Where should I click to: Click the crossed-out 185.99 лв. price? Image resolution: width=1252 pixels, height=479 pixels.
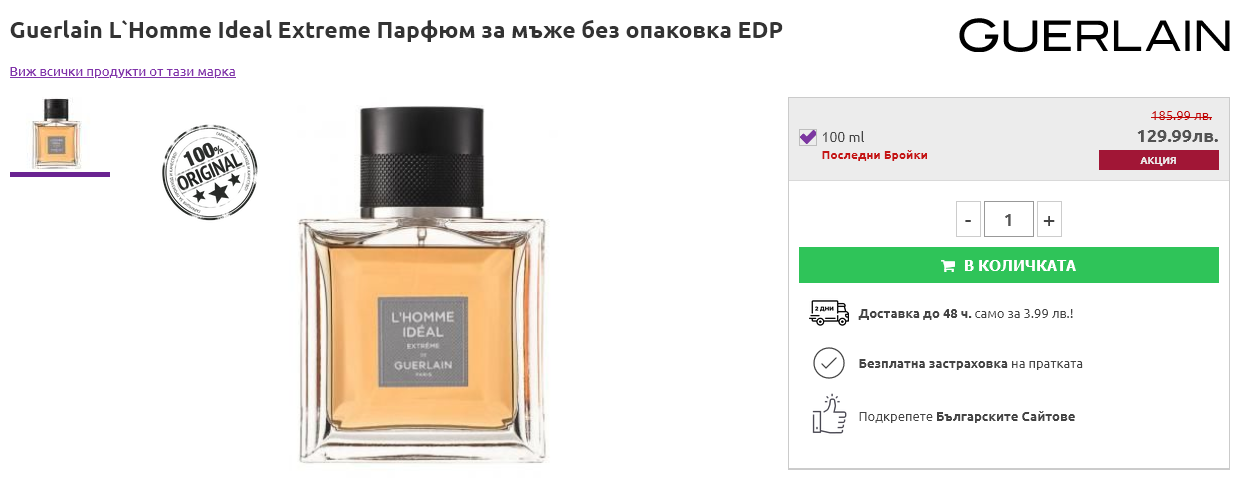click(x=1181, y=115)
